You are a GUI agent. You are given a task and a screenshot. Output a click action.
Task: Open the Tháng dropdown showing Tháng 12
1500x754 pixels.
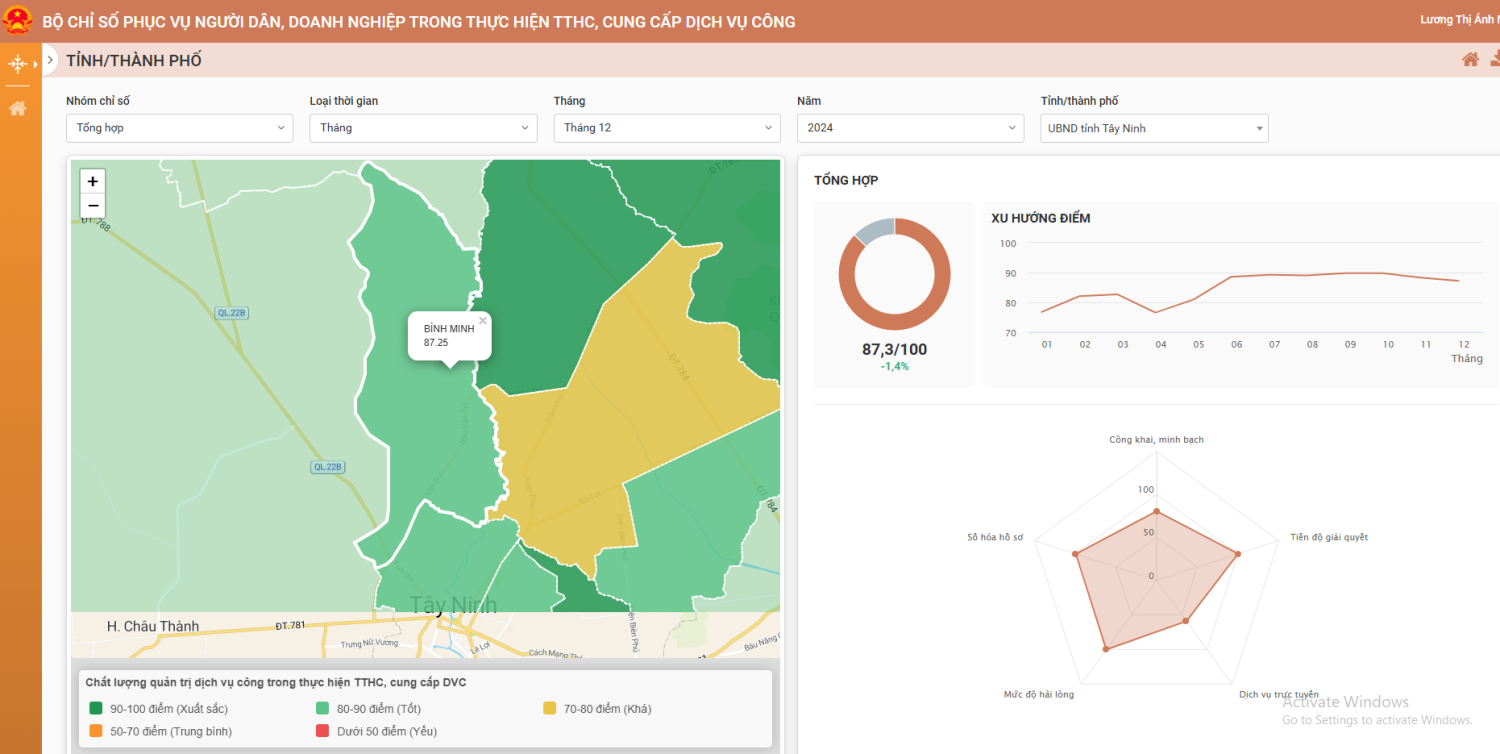coord(667,128)
